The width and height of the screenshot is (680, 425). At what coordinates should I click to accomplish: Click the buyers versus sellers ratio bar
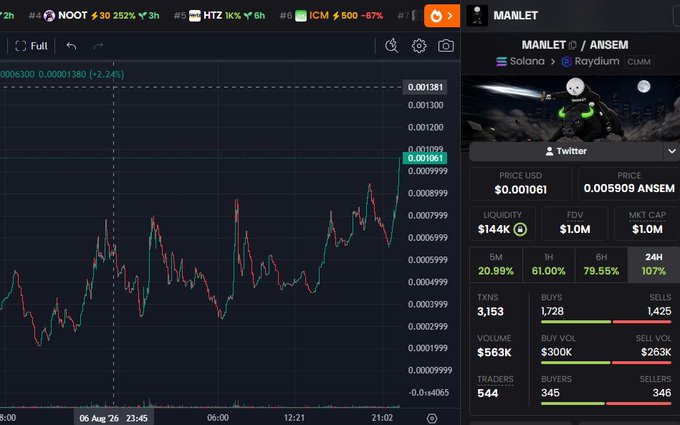pyautogui.click(x=606, y=403)
